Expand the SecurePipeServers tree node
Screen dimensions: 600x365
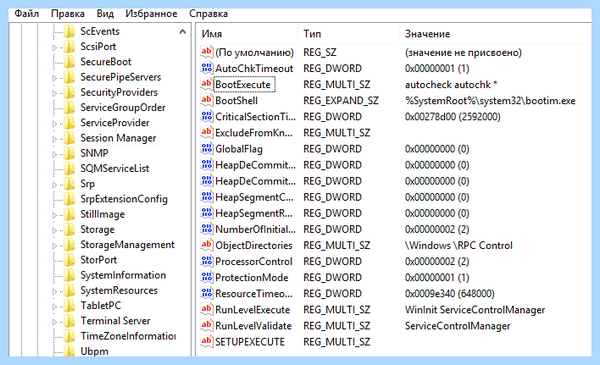[54, 78]
